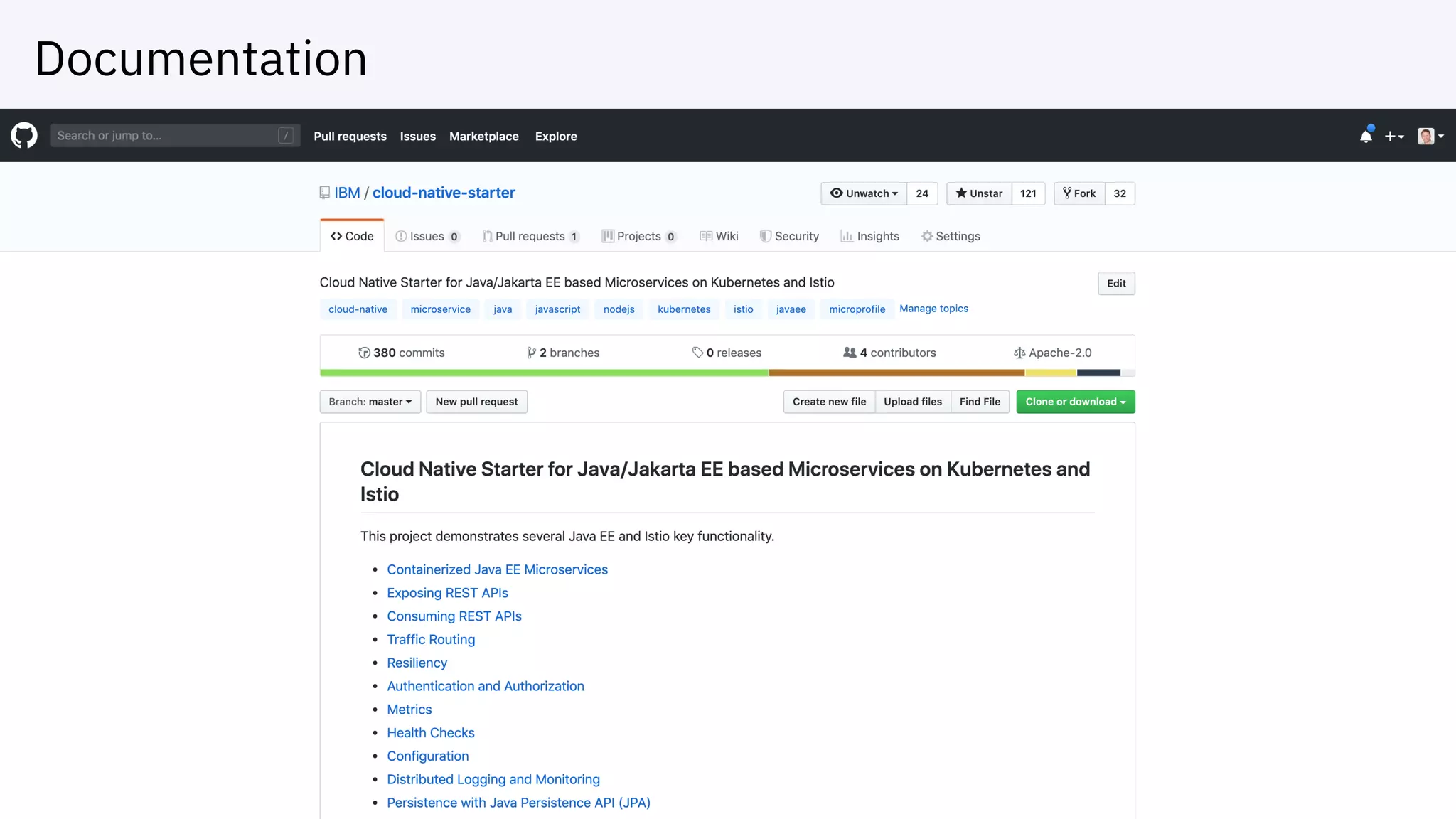Click the brown segment of the language bar
Viewport: 1456px width, 819px height.
click(x=896, y=373)
